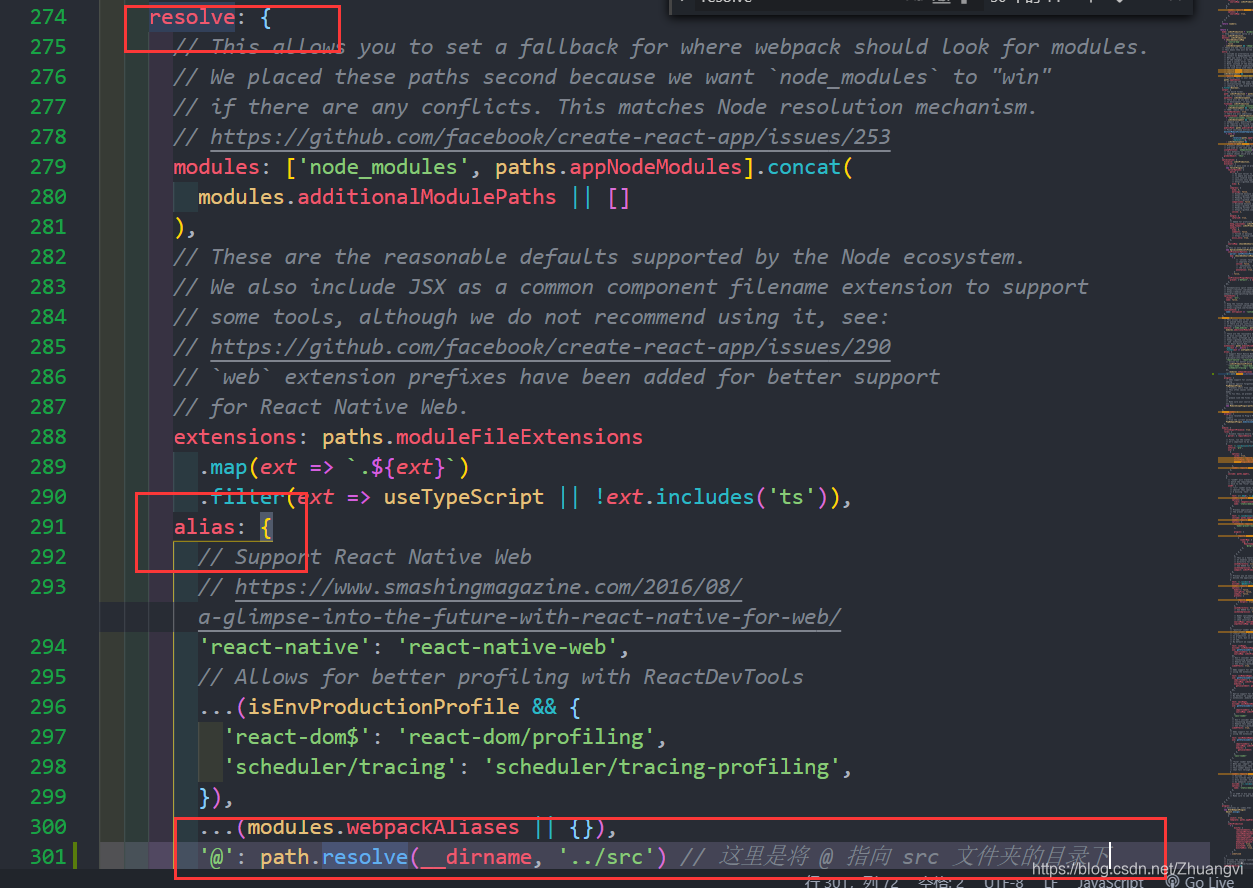Viewport: 1253px width, 888px height.
Task: Click the concat method call
Action: pyautogui.click(x=804, y=167)
